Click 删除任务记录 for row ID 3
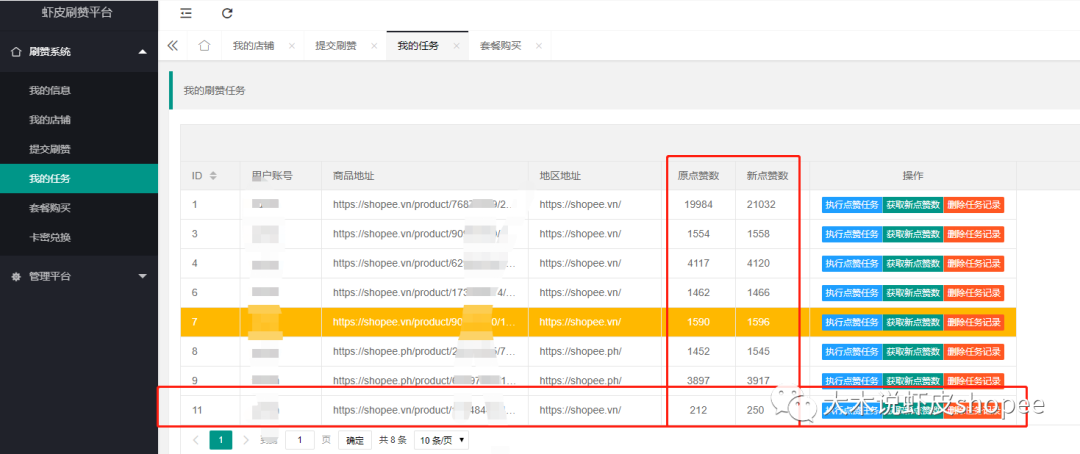This screenshot has height=454, width=1080. (x=973, y=234)
